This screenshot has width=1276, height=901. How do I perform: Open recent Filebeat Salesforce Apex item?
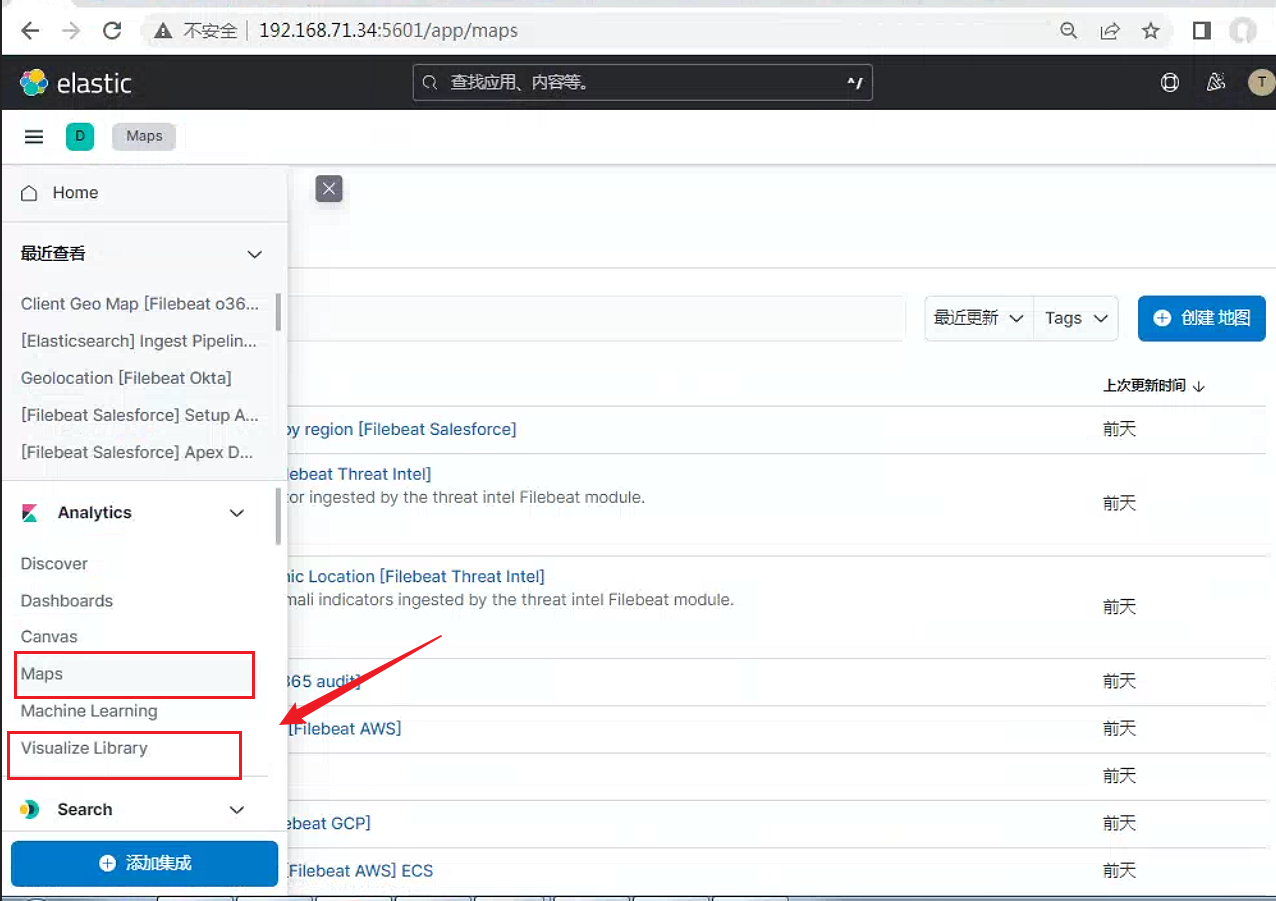coord(137,452)
